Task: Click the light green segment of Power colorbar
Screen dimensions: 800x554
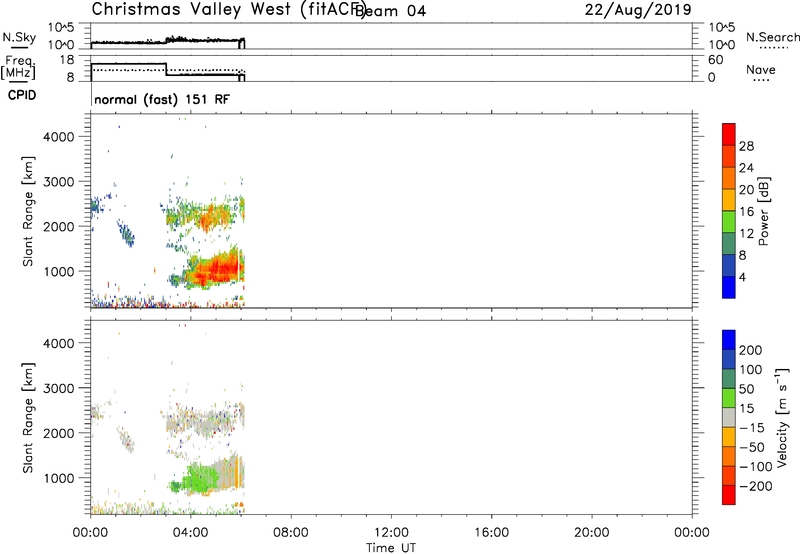Action: point(729,222)
